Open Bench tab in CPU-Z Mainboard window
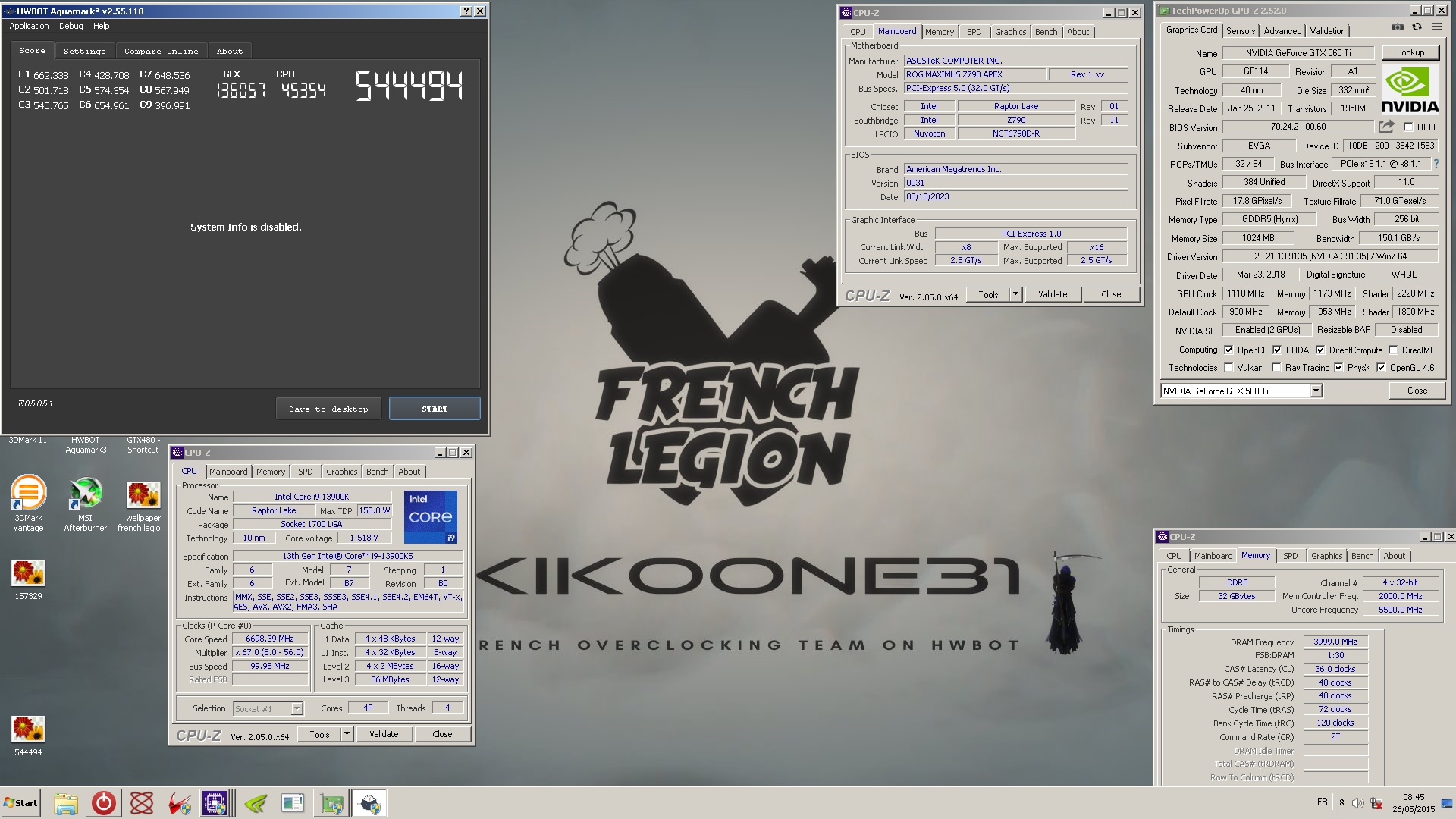The width and height of the screenshot is (1456, 819). pyautogui.click(x=1046, y=32)
